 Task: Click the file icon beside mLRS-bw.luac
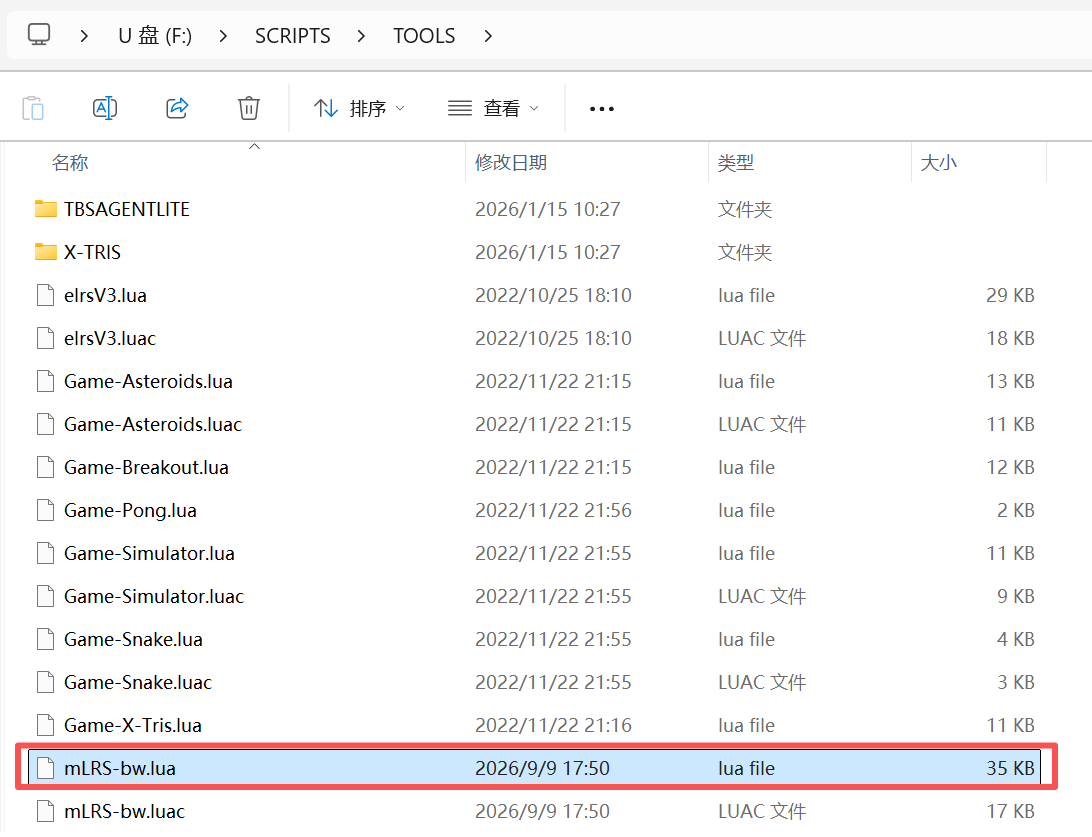coord(45,811)
